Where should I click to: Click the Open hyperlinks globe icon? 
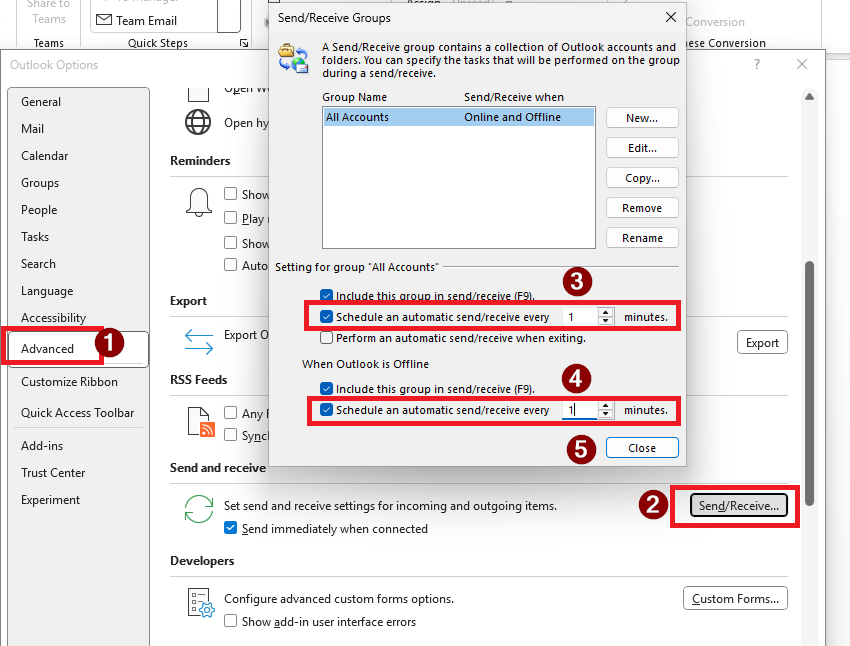point(198,122)
